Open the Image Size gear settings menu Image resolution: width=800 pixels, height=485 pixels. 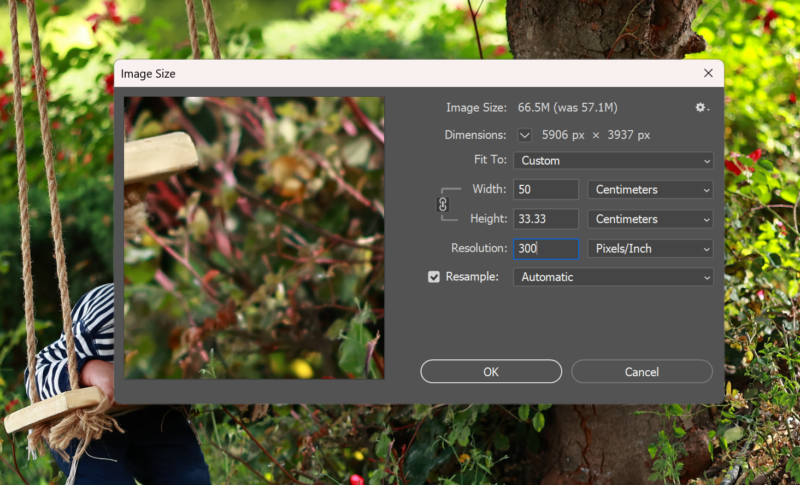(x=702, y=107)
